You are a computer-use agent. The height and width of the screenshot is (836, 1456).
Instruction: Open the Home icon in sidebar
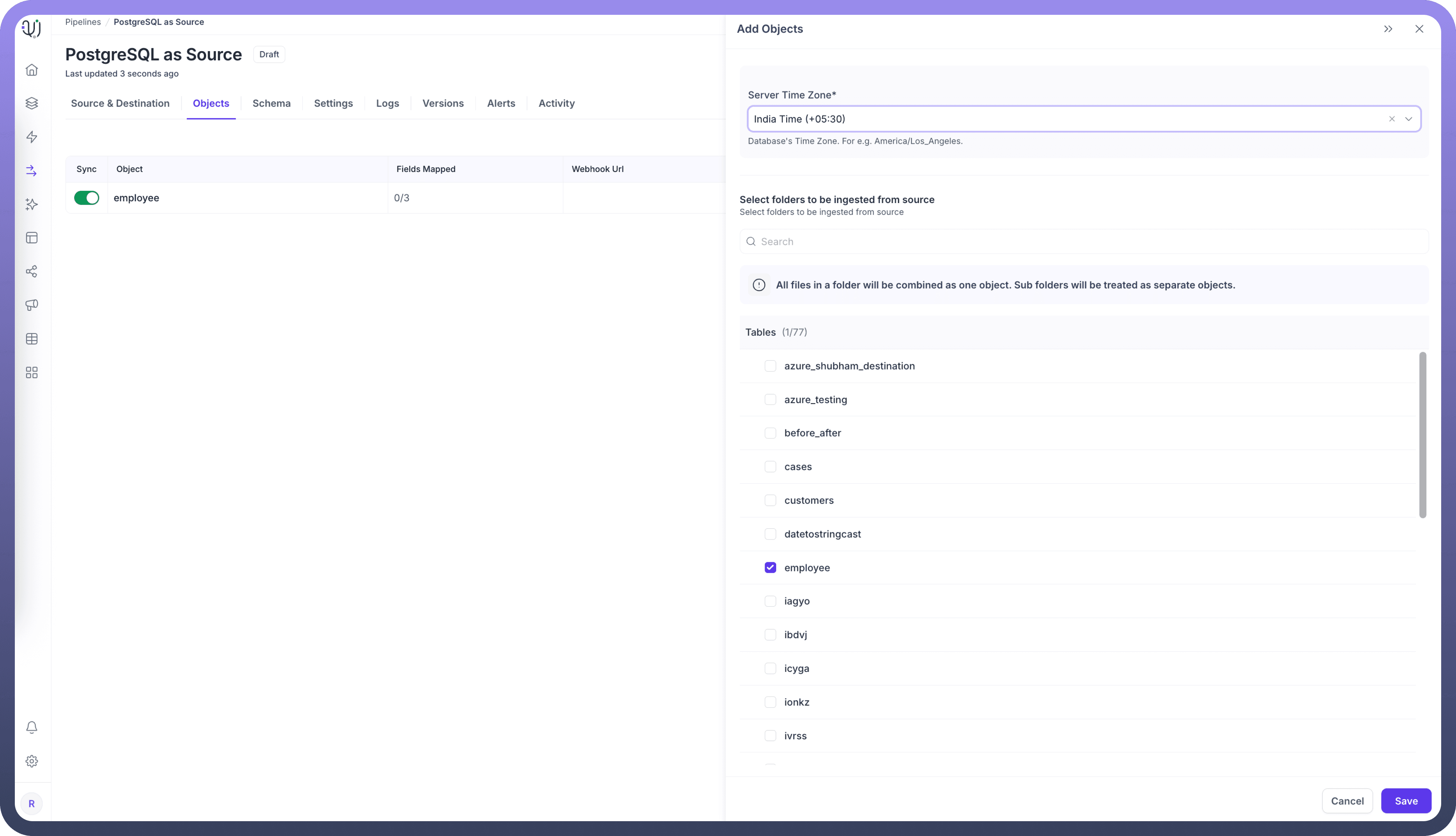pyautogui.click(x=32, y=69)
